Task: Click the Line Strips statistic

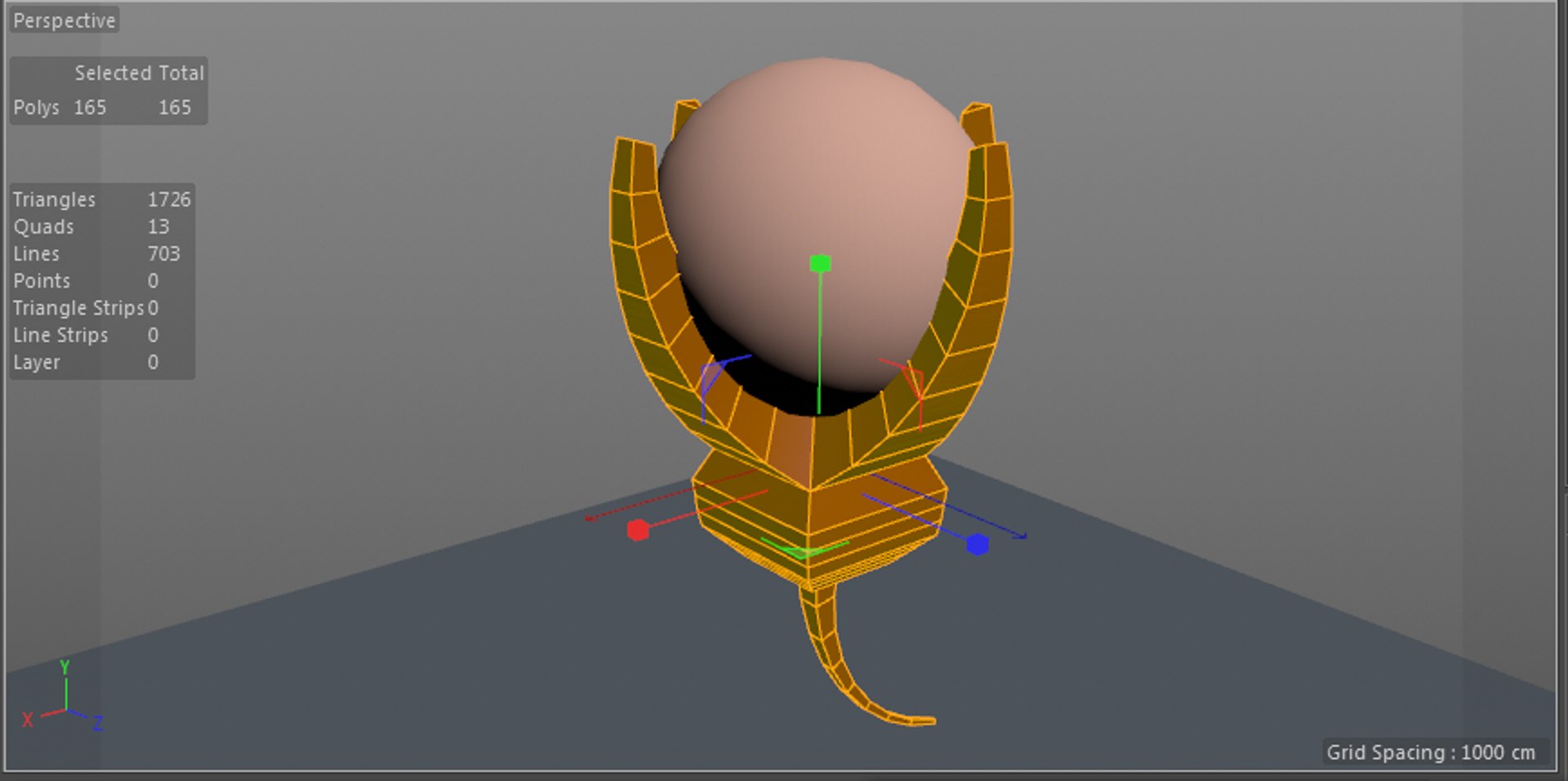Action: pos(86,335)
